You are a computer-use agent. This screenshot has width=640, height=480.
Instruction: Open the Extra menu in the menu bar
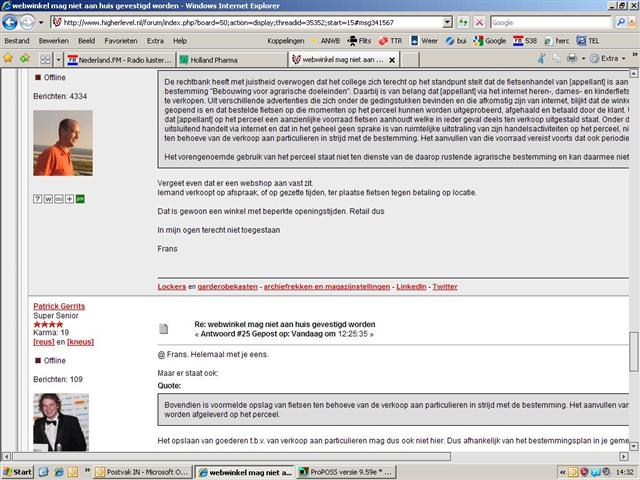point(155,41)
